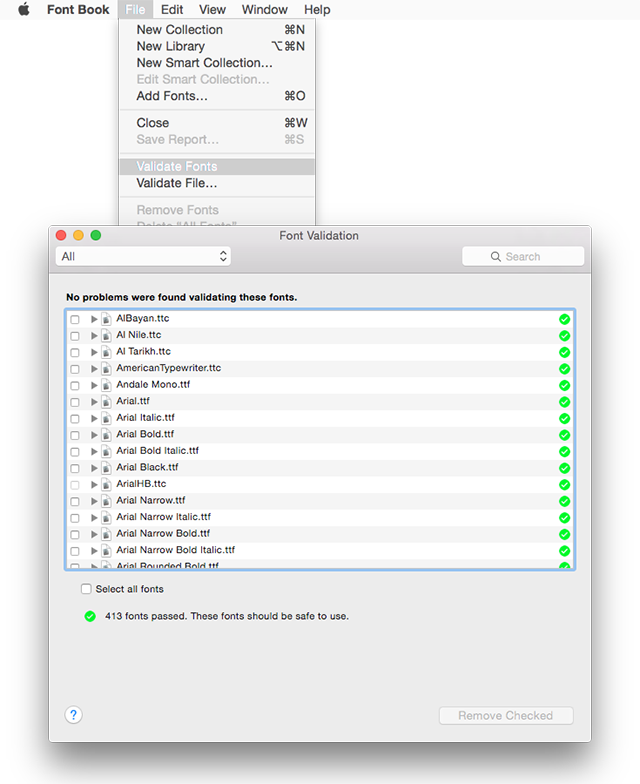Choose Validate Fonts from the File menu

point(217,166)
